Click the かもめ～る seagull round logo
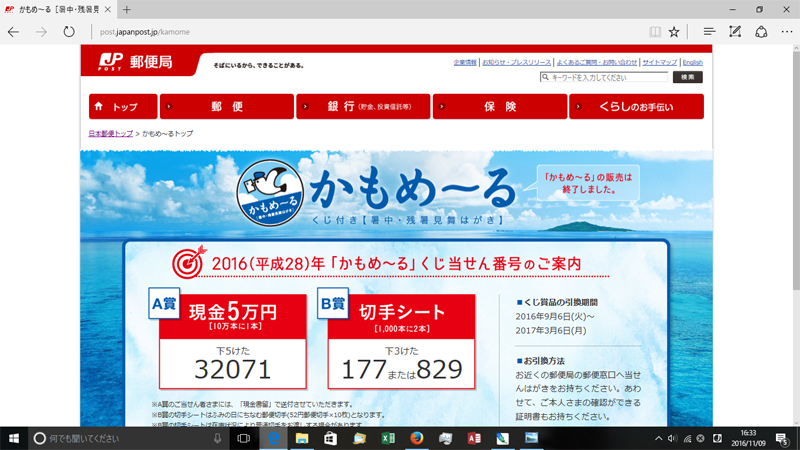Viewport: 800px width, 450px height. point(270,193)
